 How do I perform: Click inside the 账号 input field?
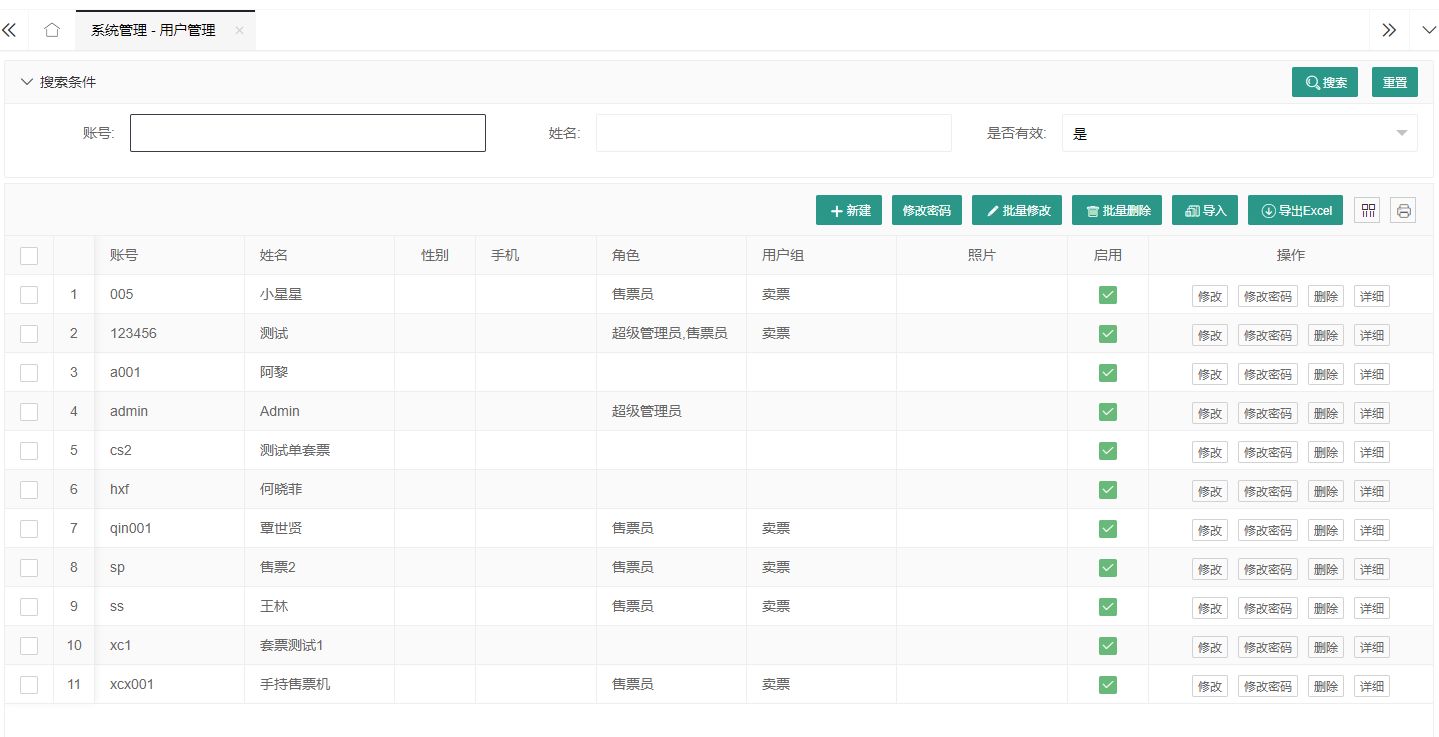click(307, 132)
